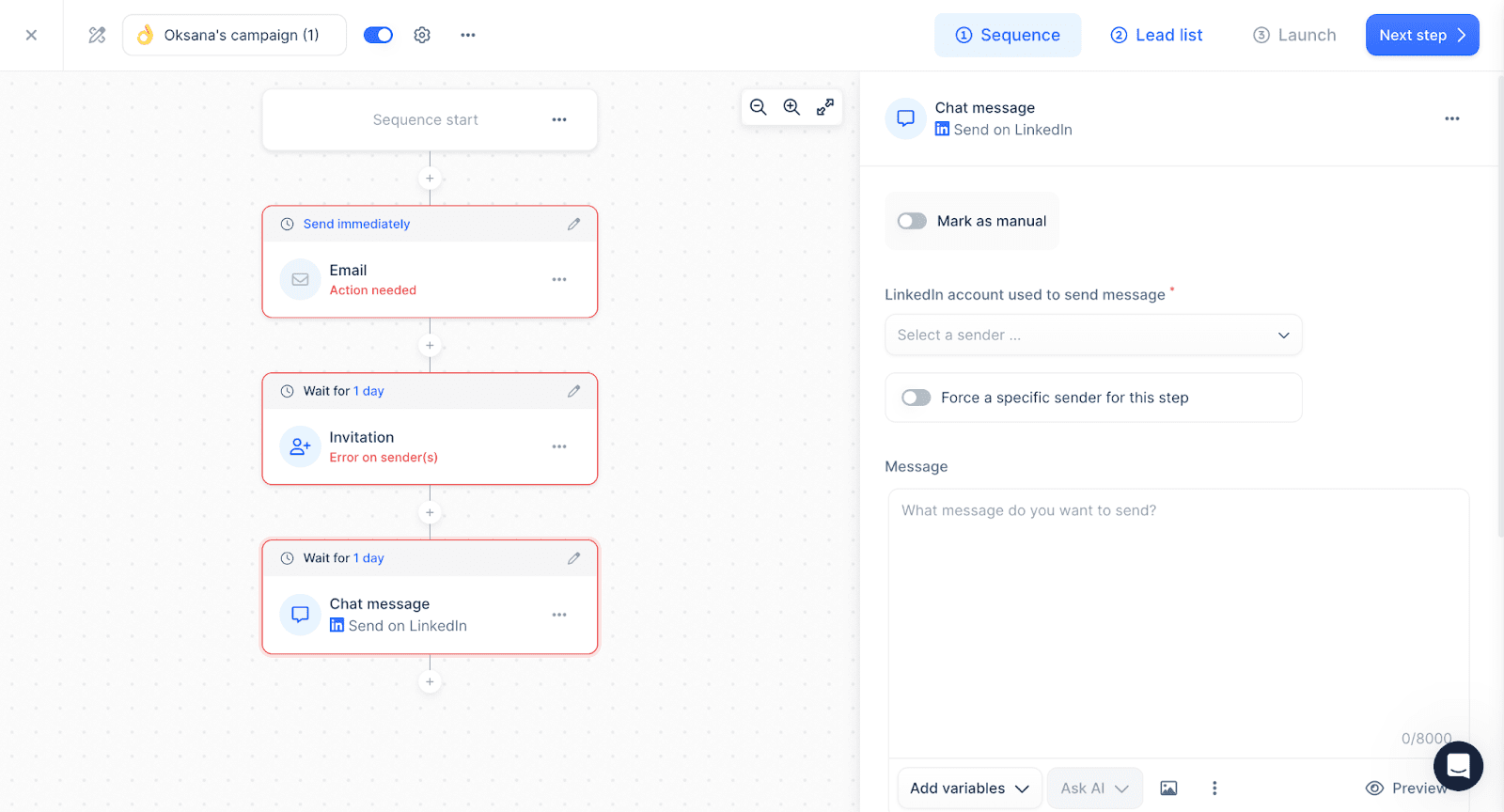This screenshot has height=812, width=1504.
Task: Click the zoom out magnifier icon
Action: 759,107
